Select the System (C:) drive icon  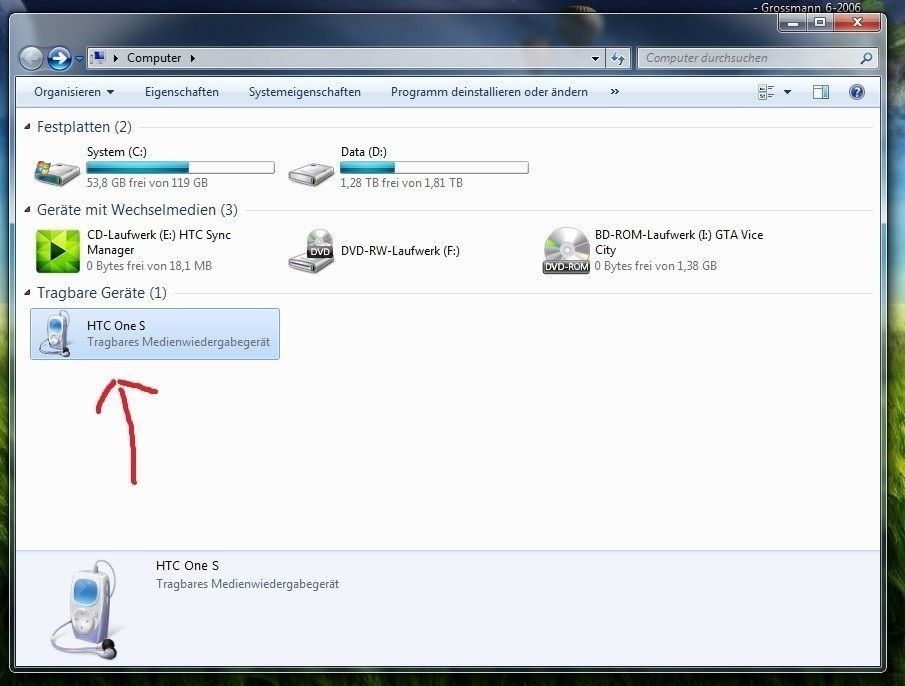pyautogui.click(x=57, y=172)
